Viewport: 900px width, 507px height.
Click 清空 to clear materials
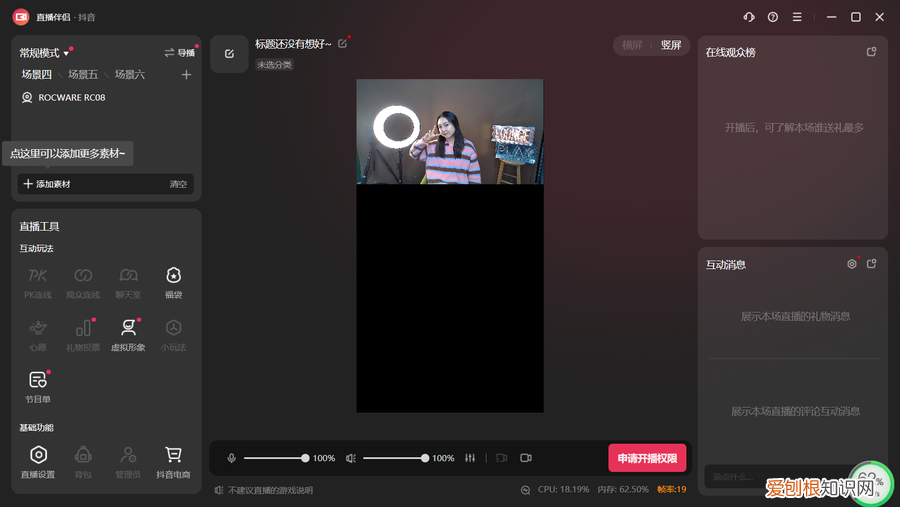click(x=178, y=184)
